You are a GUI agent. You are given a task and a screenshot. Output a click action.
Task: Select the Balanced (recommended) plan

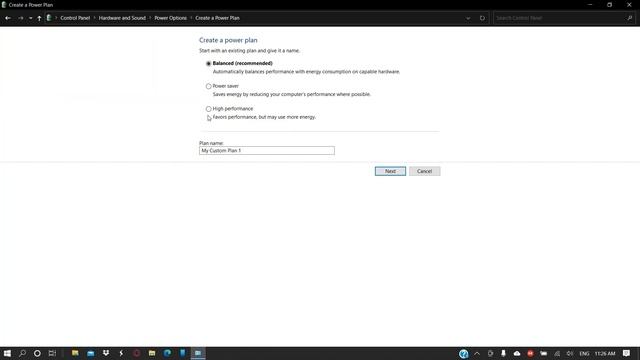pyautogui.click(x=209, y=63)
